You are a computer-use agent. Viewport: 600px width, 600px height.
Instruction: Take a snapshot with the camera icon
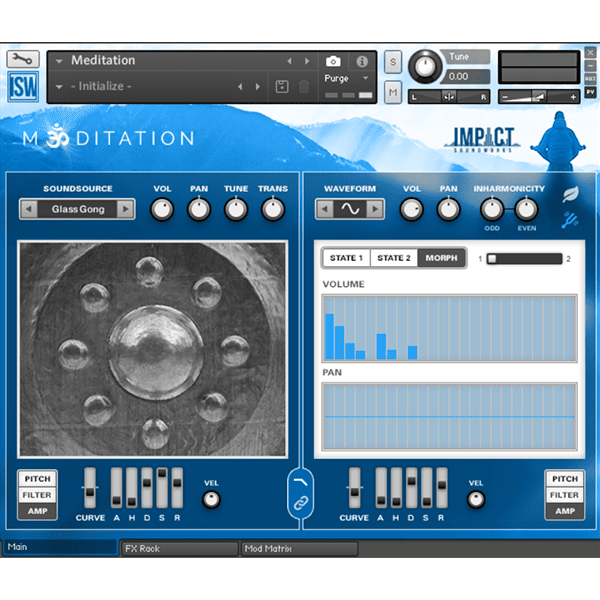(x=333, y=61)
